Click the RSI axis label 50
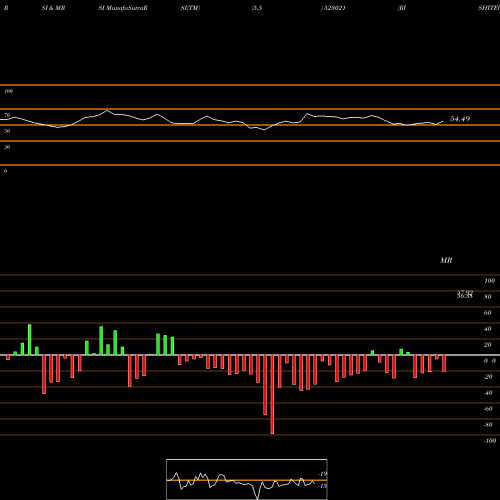 7,131
